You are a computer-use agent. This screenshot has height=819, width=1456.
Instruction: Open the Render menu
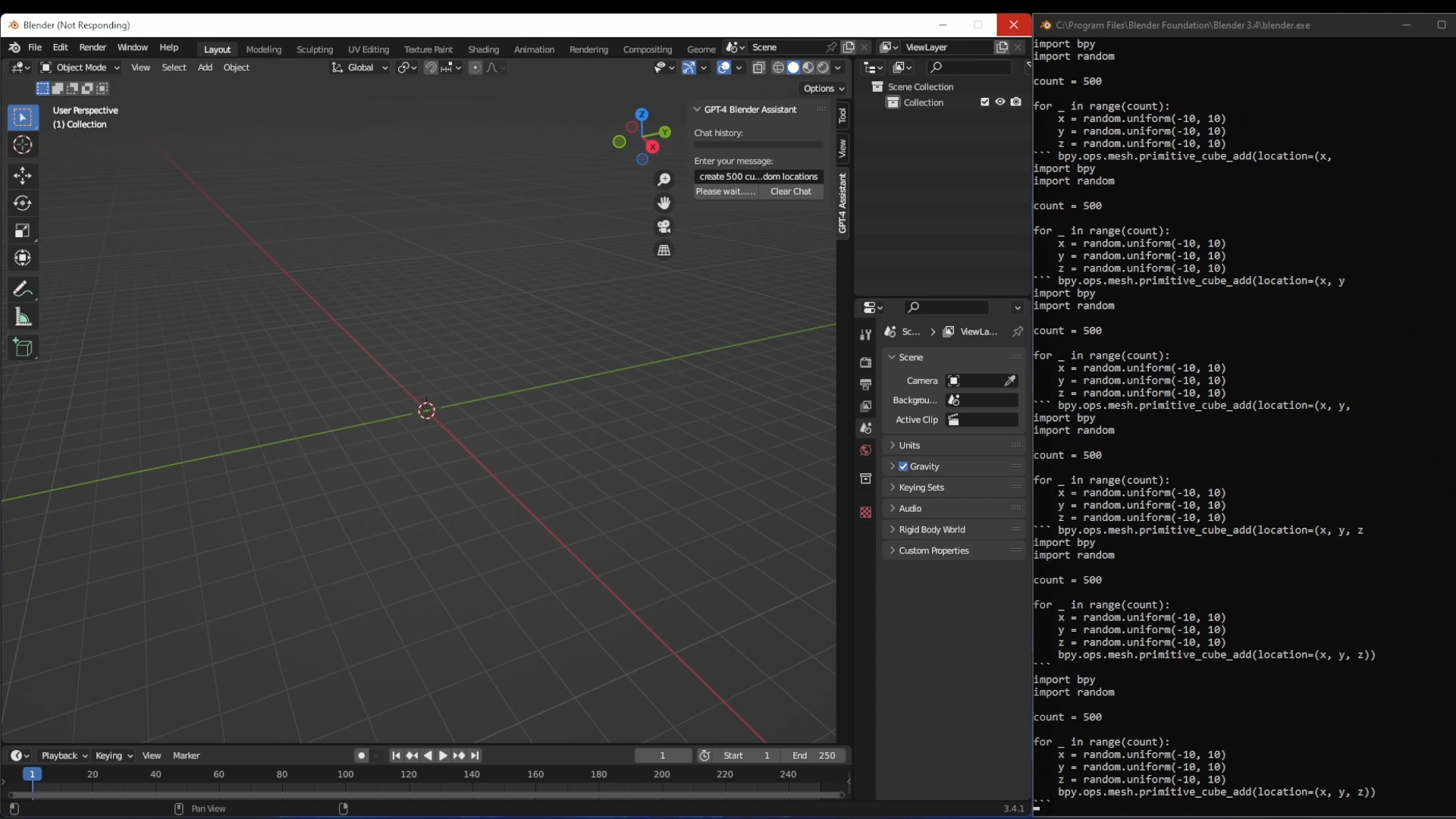[x=93, y=47]
